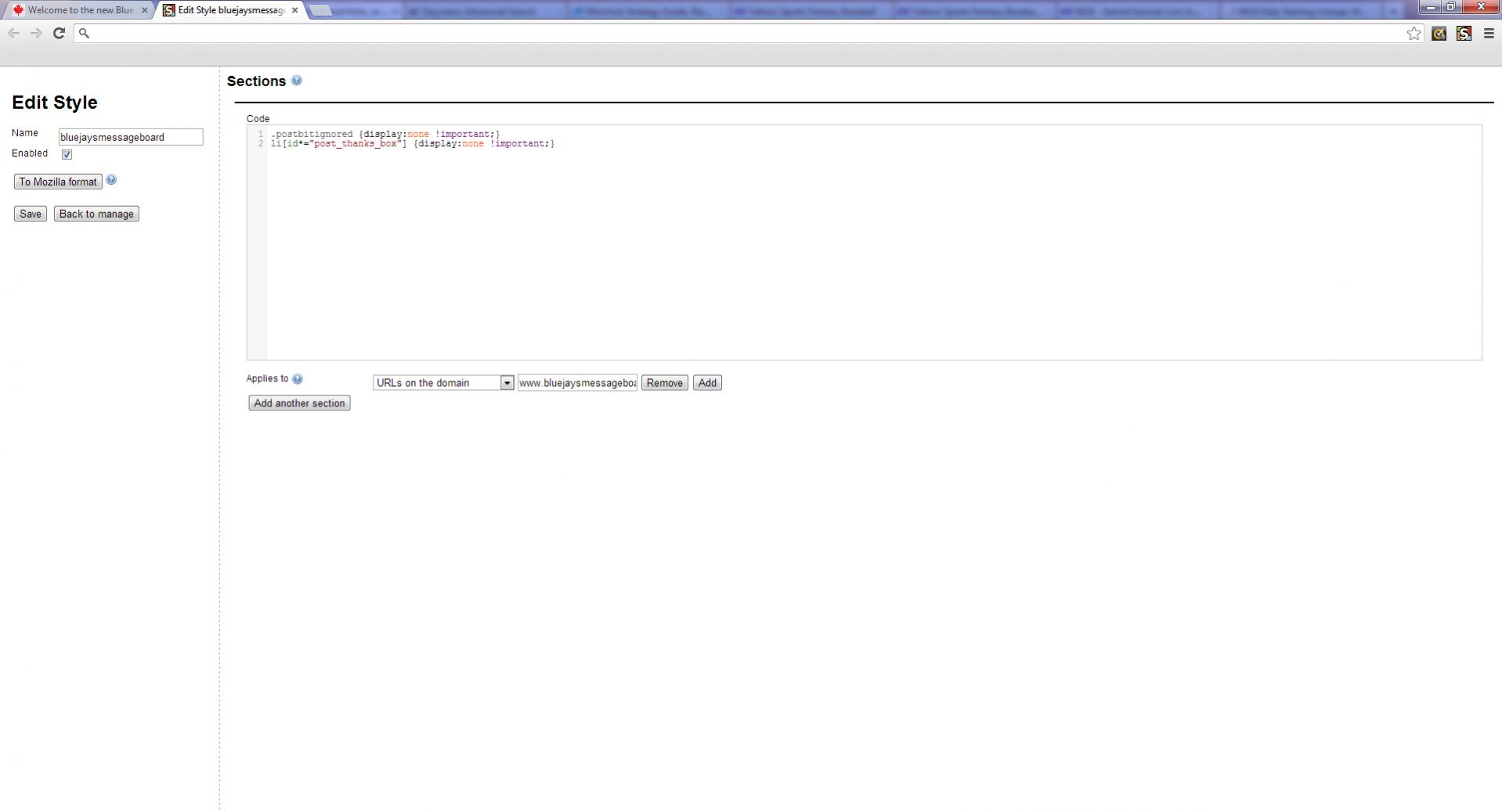Open the Chrome hamburger menu
Viewport: 1502px width, 812px height.
(x=1489, y=33)
